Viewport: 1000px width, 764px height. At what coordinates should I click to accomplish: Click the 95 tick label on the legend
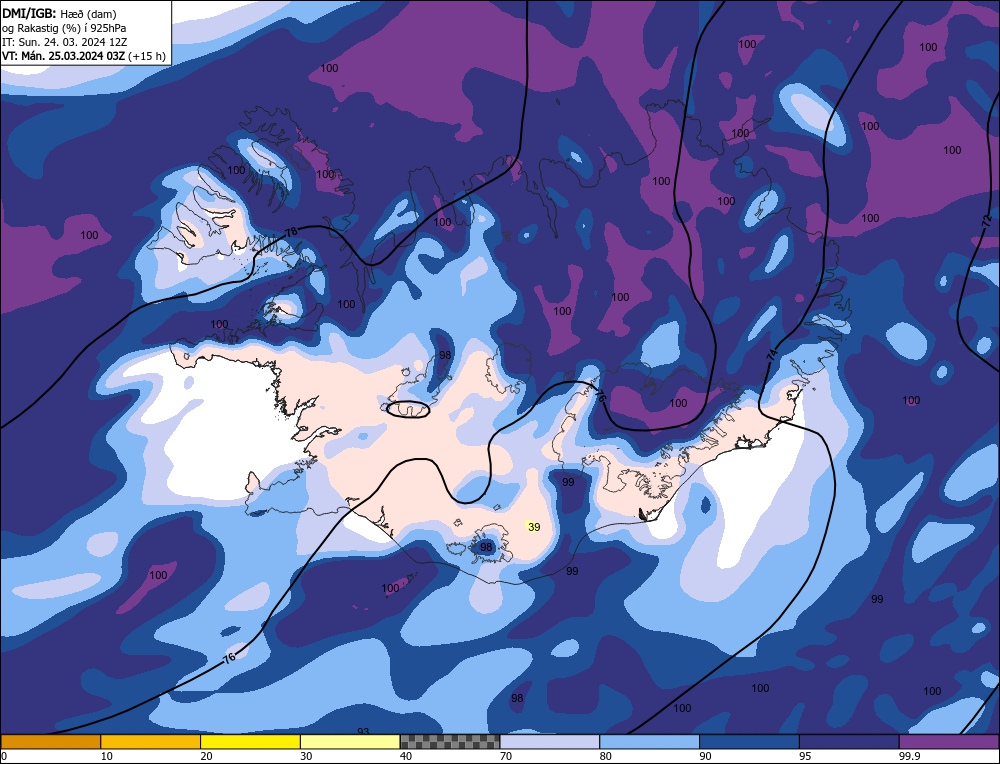(x=805, y=756)
